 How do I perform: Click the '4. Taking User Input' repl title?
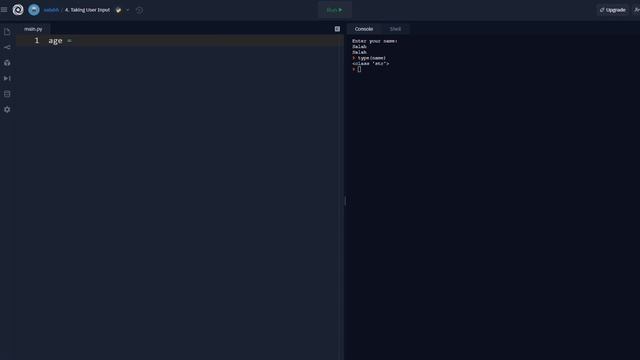click(87, 10)
